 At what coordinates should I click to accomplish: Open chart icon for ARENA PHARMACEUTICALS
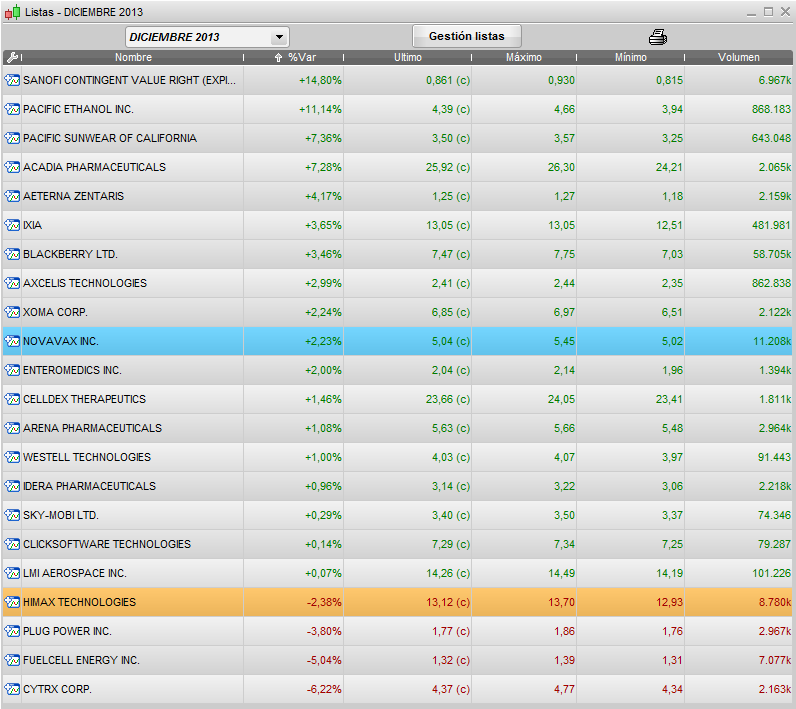click(x=12, y=428)
